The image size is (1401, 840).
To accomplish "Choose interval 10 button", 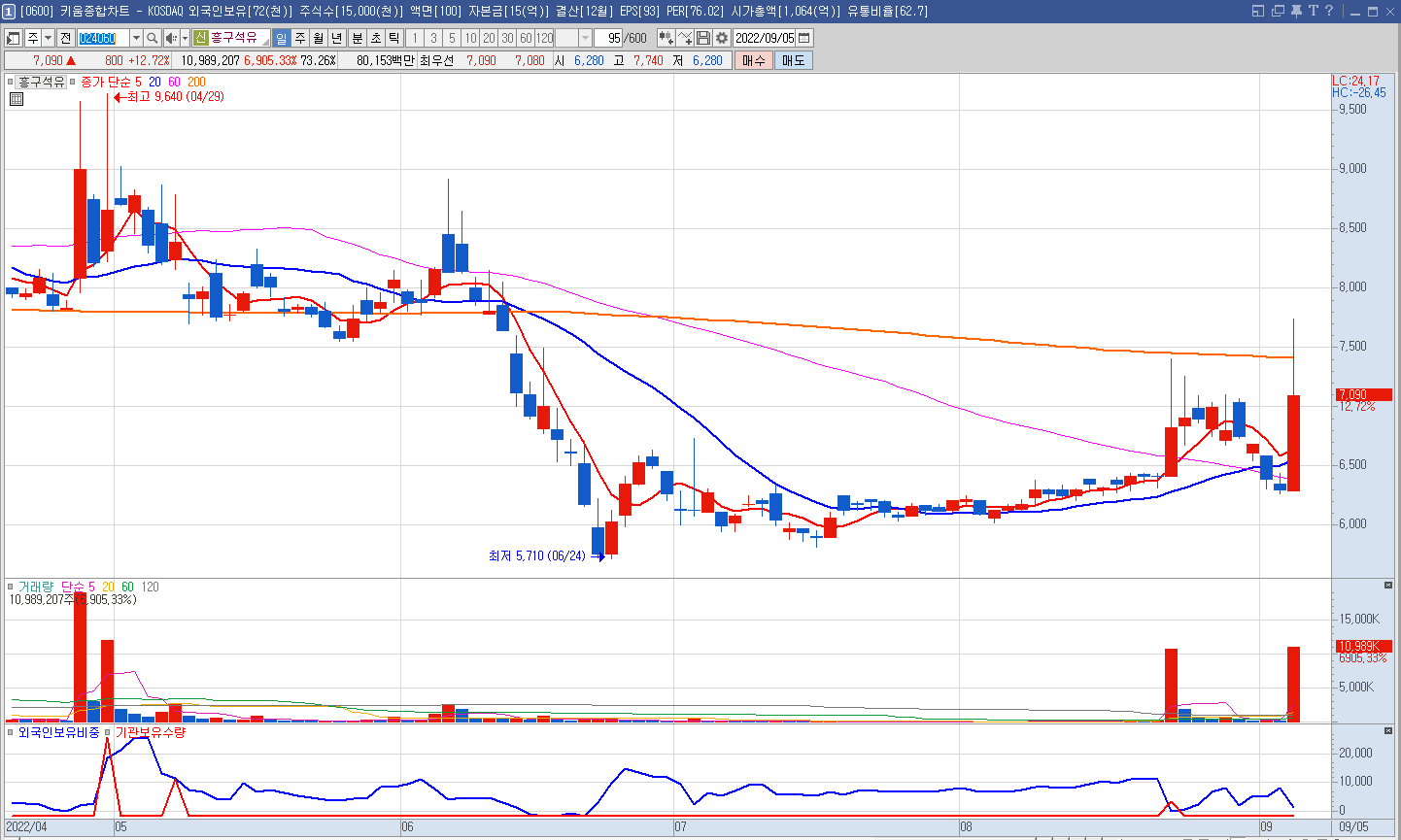I will pos(470,38).
